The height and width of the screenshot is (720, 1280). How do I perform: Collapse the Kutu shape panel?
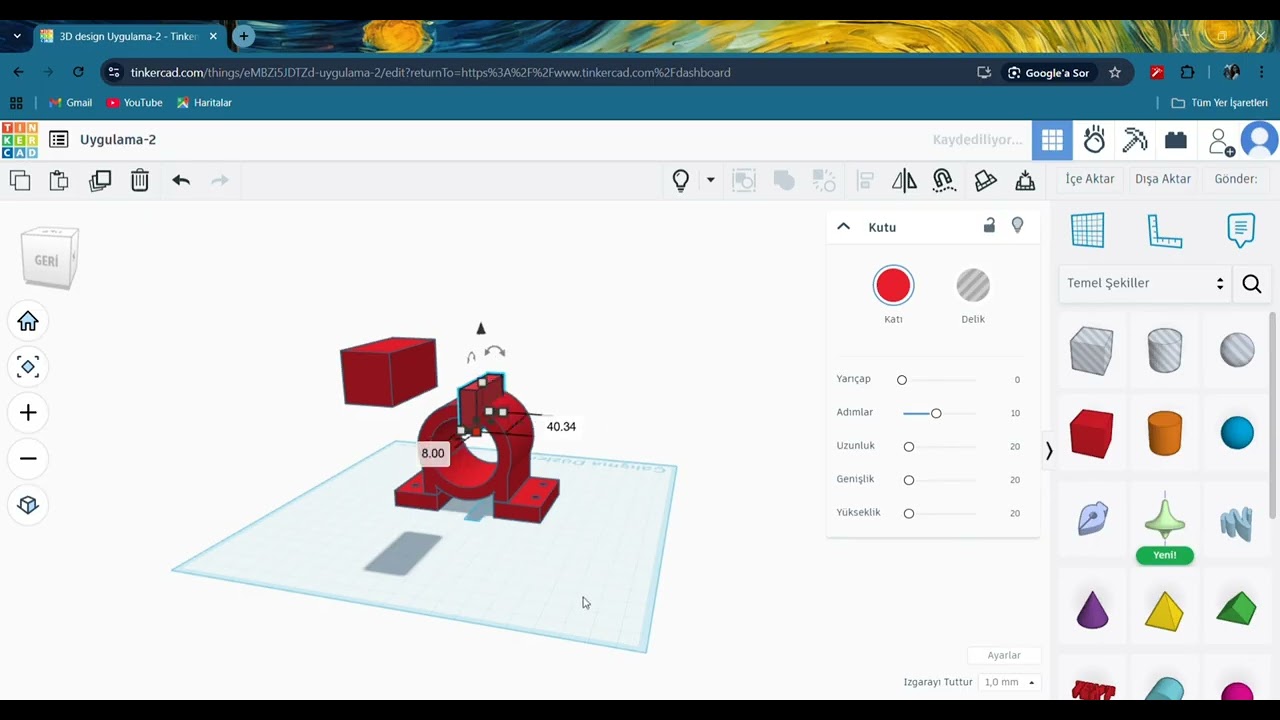[x=844, y=227]
